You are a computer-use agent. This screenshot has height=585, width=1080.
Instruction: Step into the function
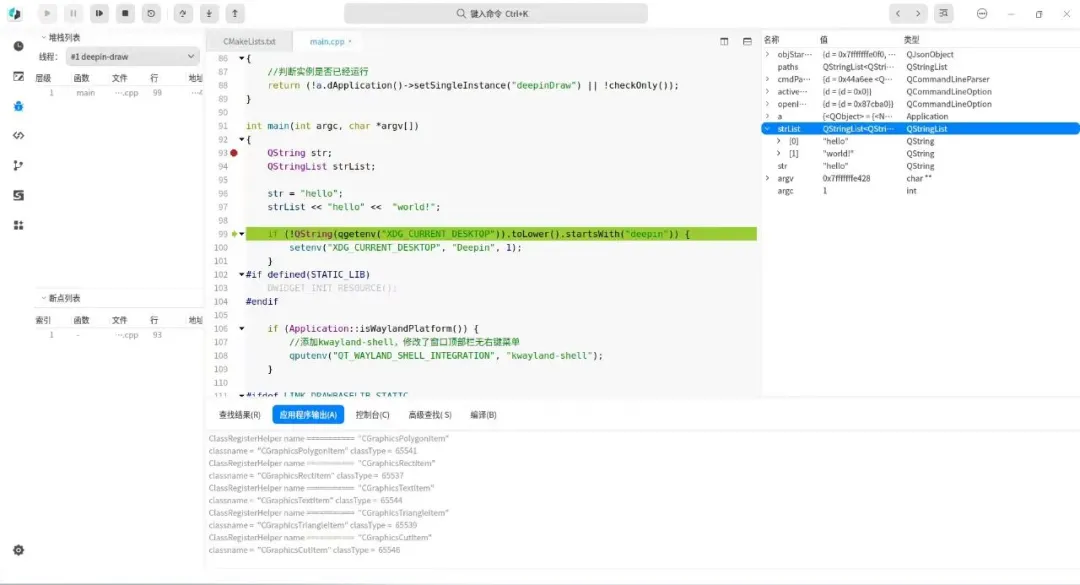point(209,13)
